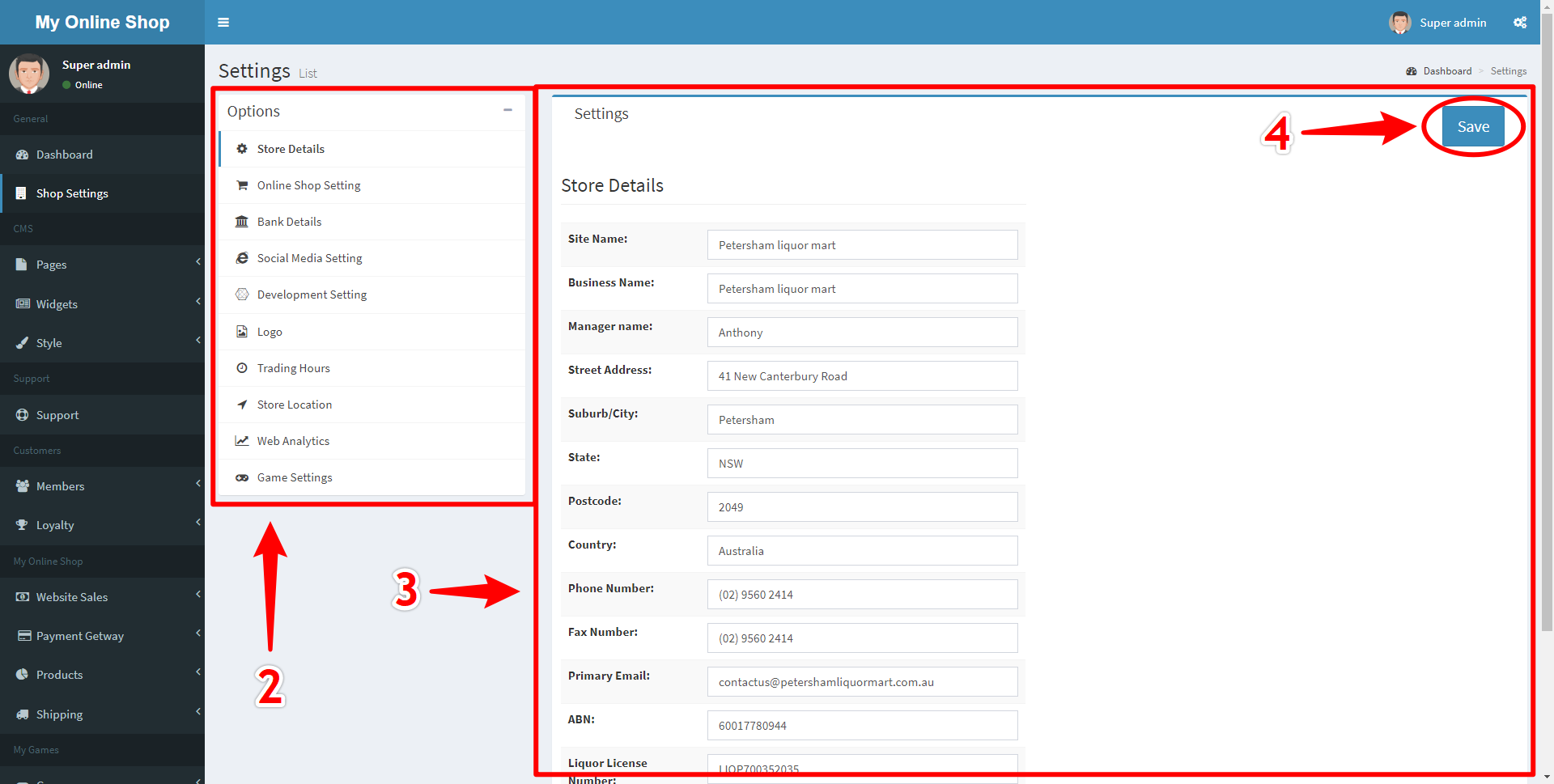Click the Bank Details building icon
Viewport: 1554px width, 784px height.
[x=242, y=222]
